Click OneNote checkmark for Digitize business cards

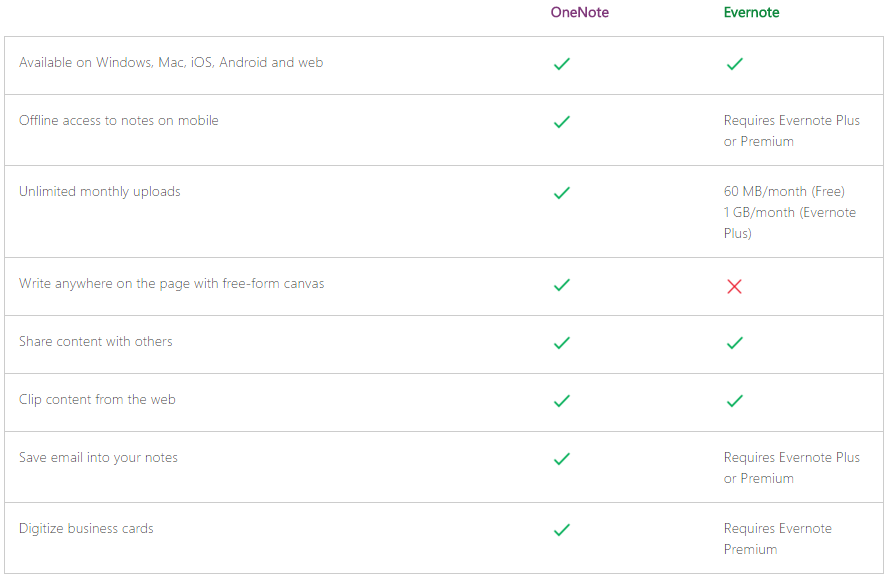coord(562,530)
